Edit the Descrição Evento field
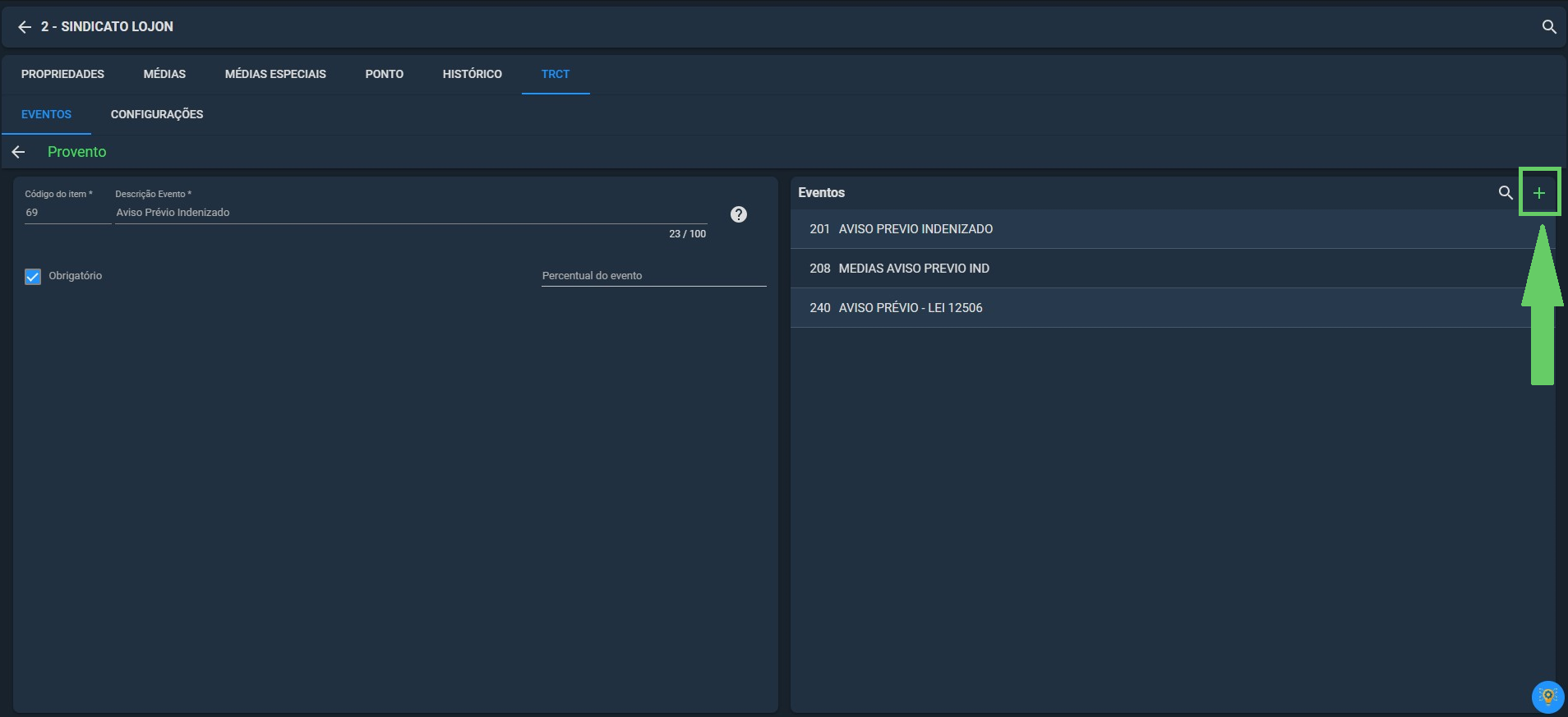The height and width of the screenshot is (717, 1568). point(411,213)
